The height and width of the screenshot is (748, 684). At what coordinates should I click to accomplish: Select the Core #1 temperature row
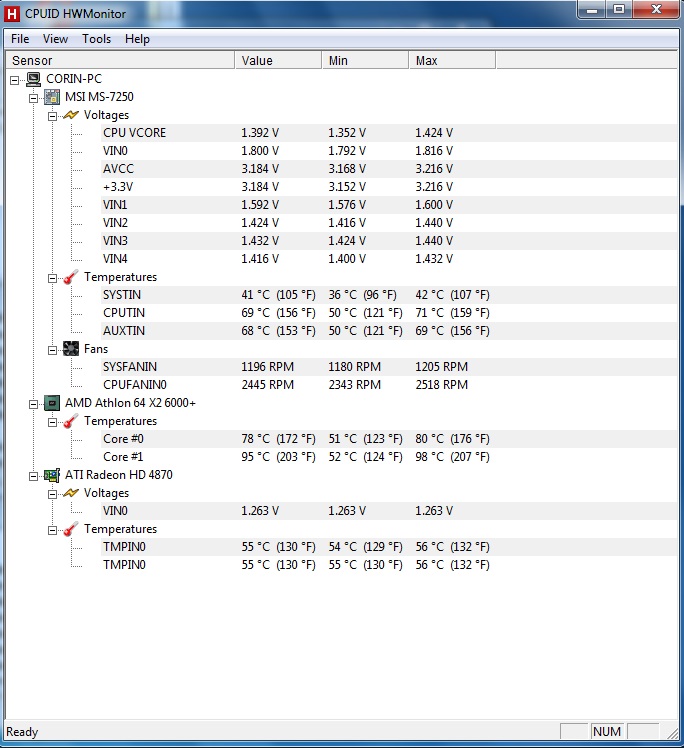(x=389, y=457)
